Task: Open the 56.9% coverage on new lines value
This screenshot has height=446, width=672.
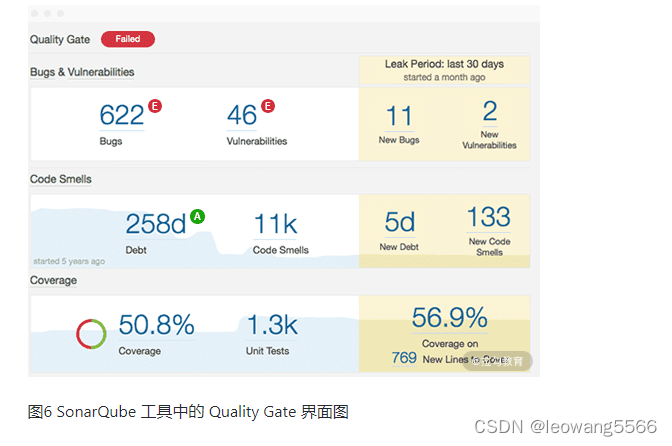Action: [x=450, y=317]
